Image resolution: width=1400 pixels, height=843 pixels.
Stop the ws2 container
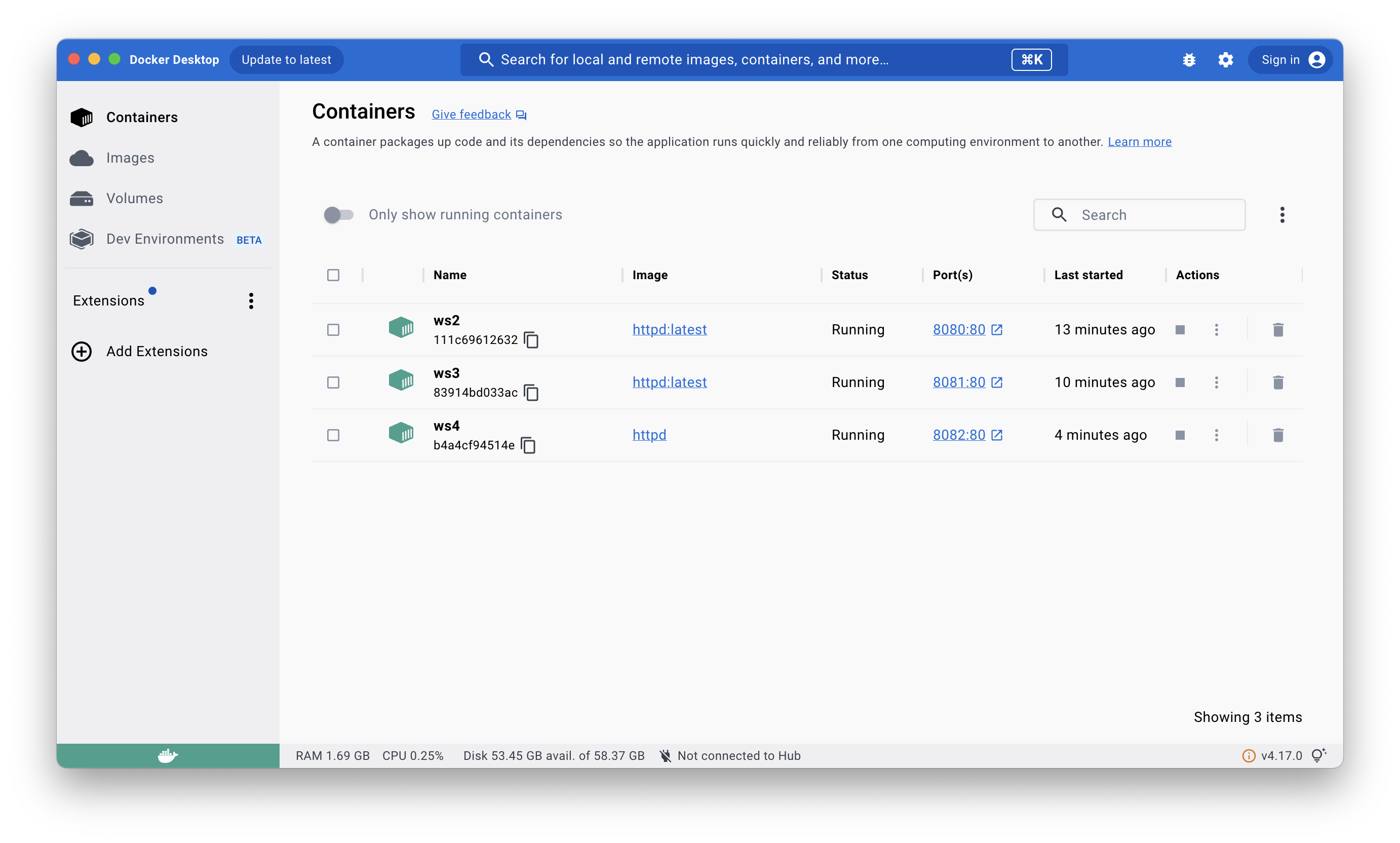[1180, 329]
